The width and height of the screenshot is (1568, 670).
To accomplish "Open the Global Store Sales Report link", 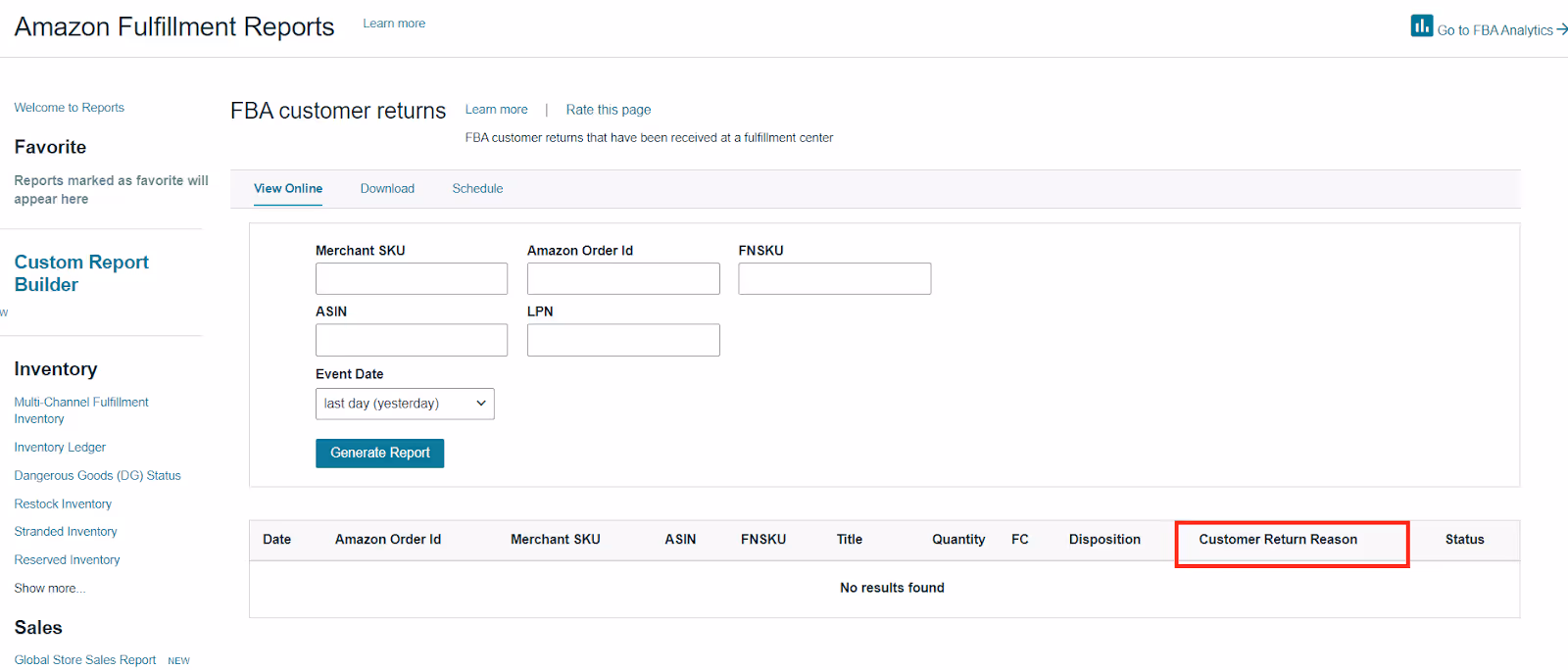I will coord(85,660).
